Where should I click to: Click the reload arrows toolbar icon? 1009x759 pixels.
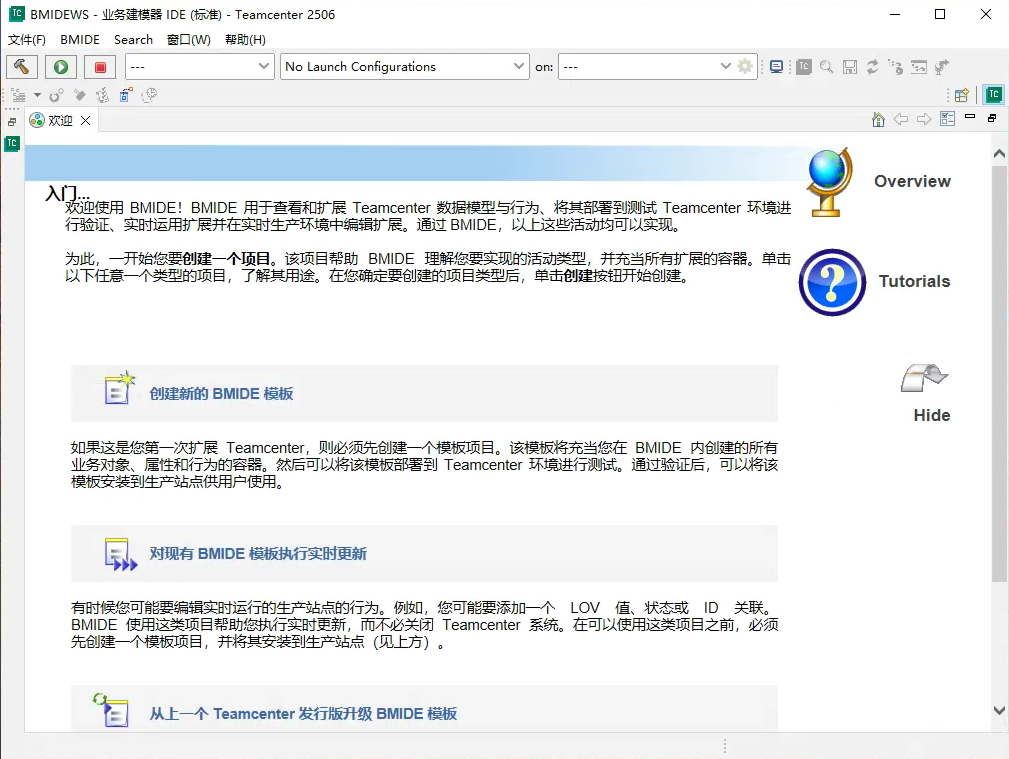(873, 67)
